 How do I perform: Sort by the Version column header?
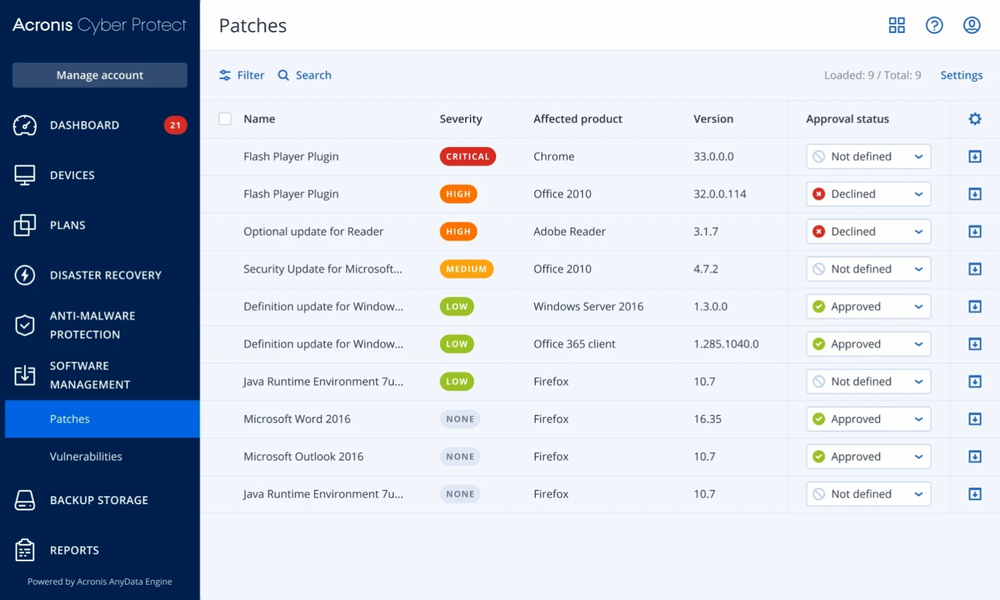[713, 119]
